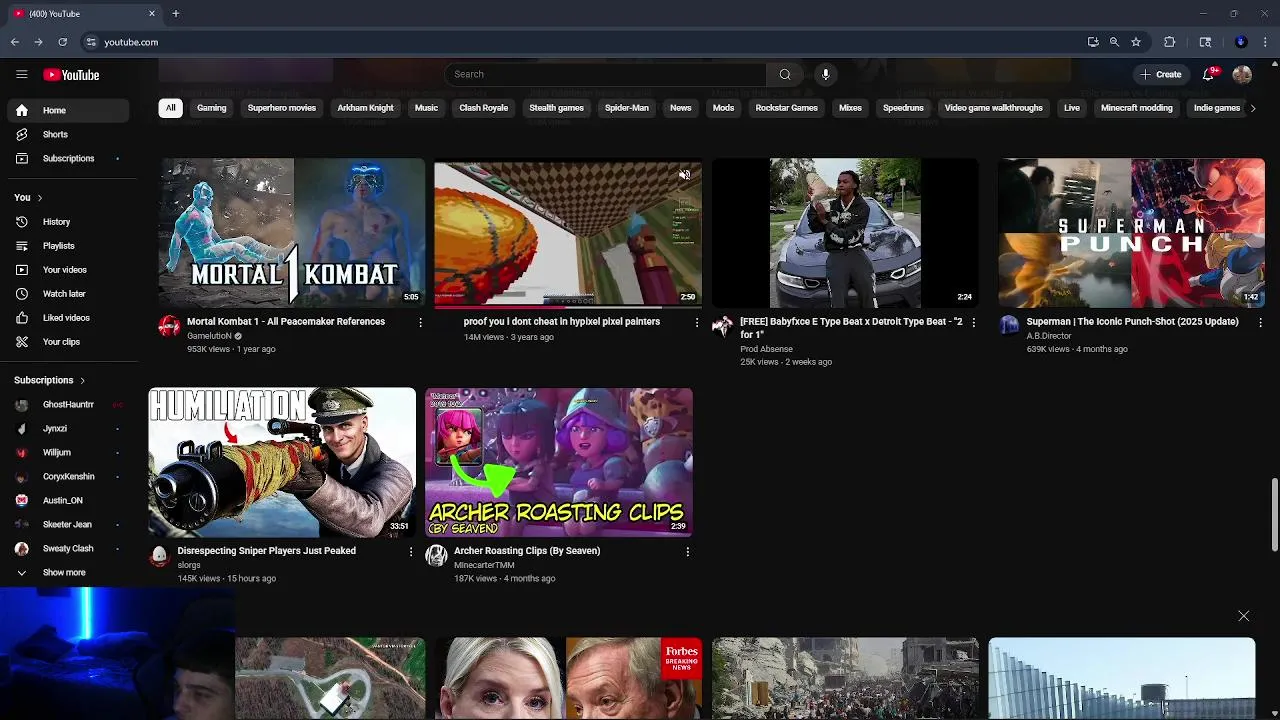Start voice search with microphone

click(x=825, y=74)
